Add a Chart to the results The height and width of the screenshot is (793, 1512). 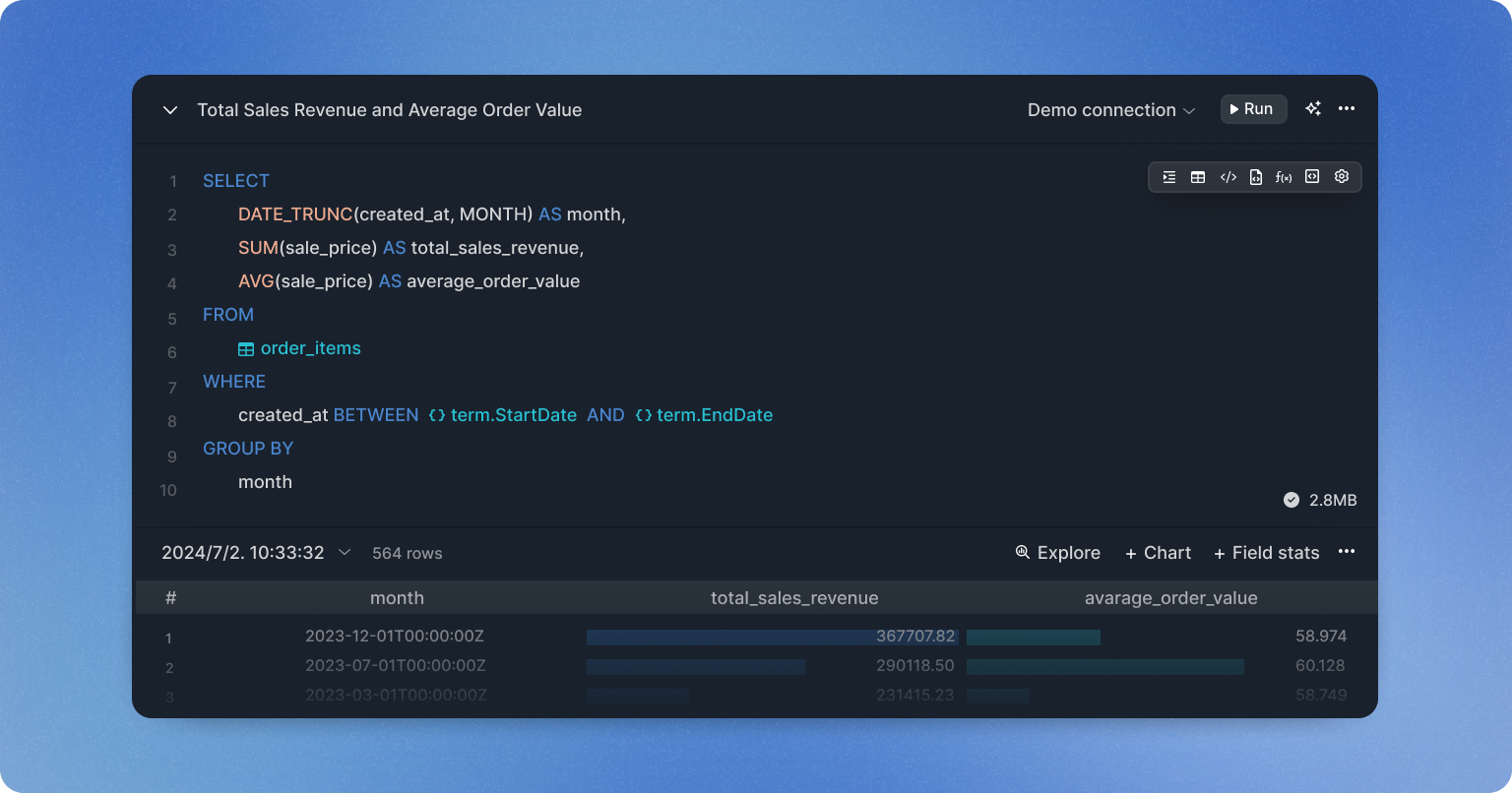click(1158, 553)
